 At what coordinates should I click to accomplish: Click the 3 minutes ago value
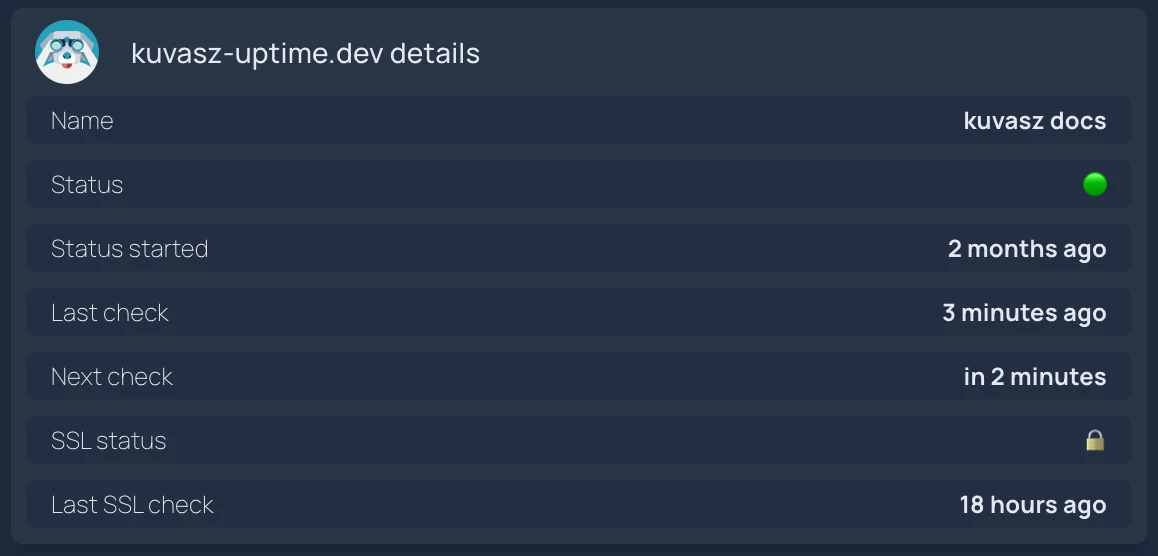[x=1023, y=313]
